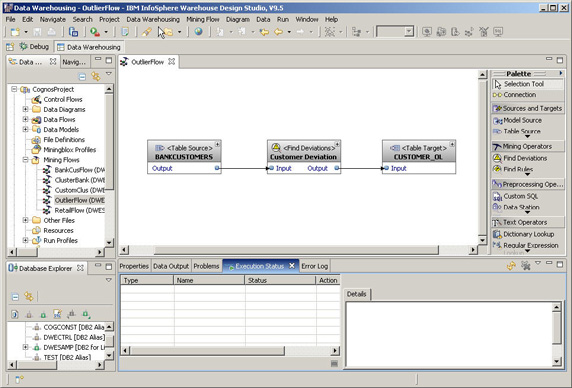
Task: Switch to the Debug perspective
Action: coord(34,47)
